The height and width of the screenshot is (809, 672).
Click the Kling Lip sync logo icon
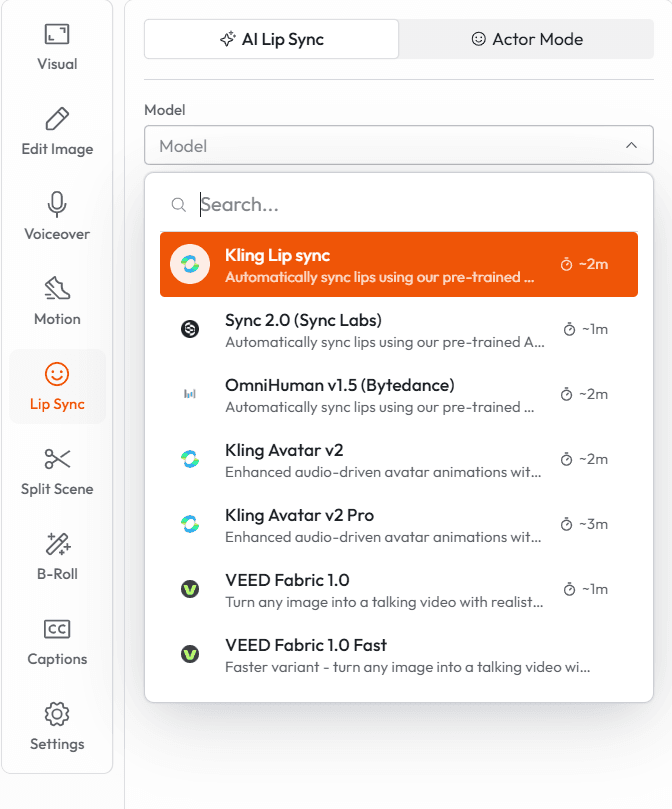pos(190,264)
